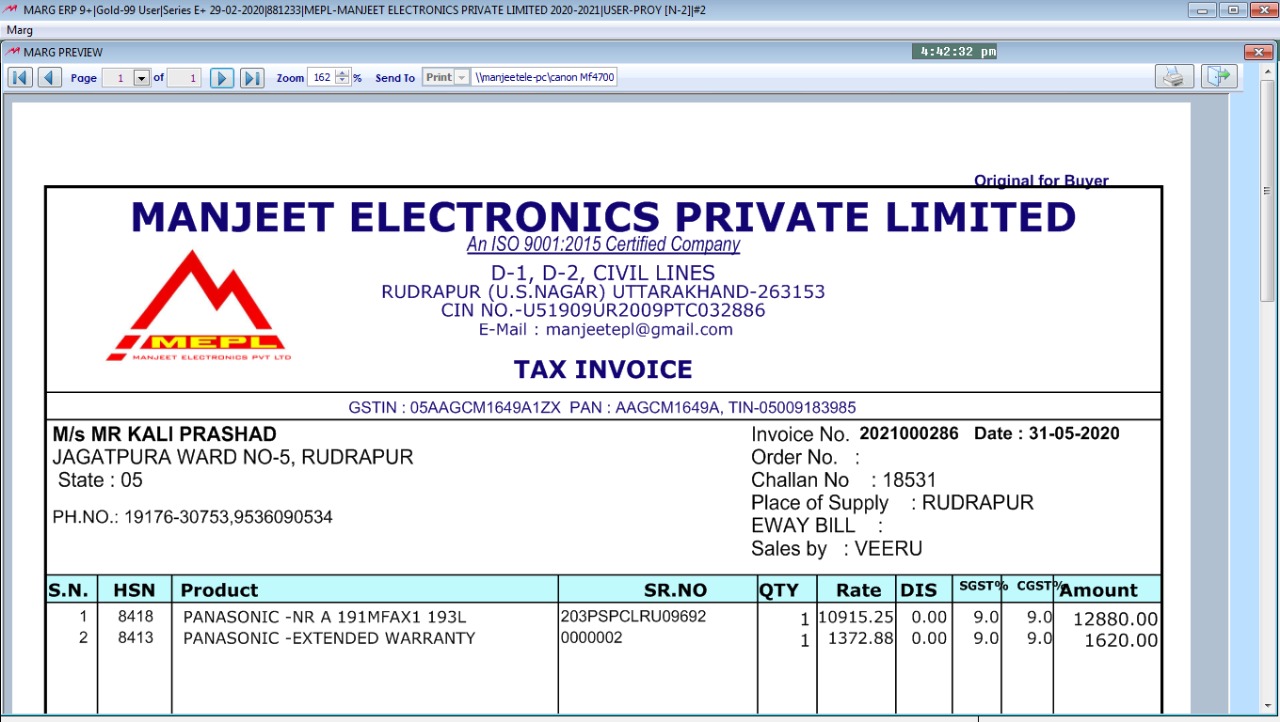Click the company name MANJEET ELECTRONICS PRIVATE LIMITED

point(603,216)
